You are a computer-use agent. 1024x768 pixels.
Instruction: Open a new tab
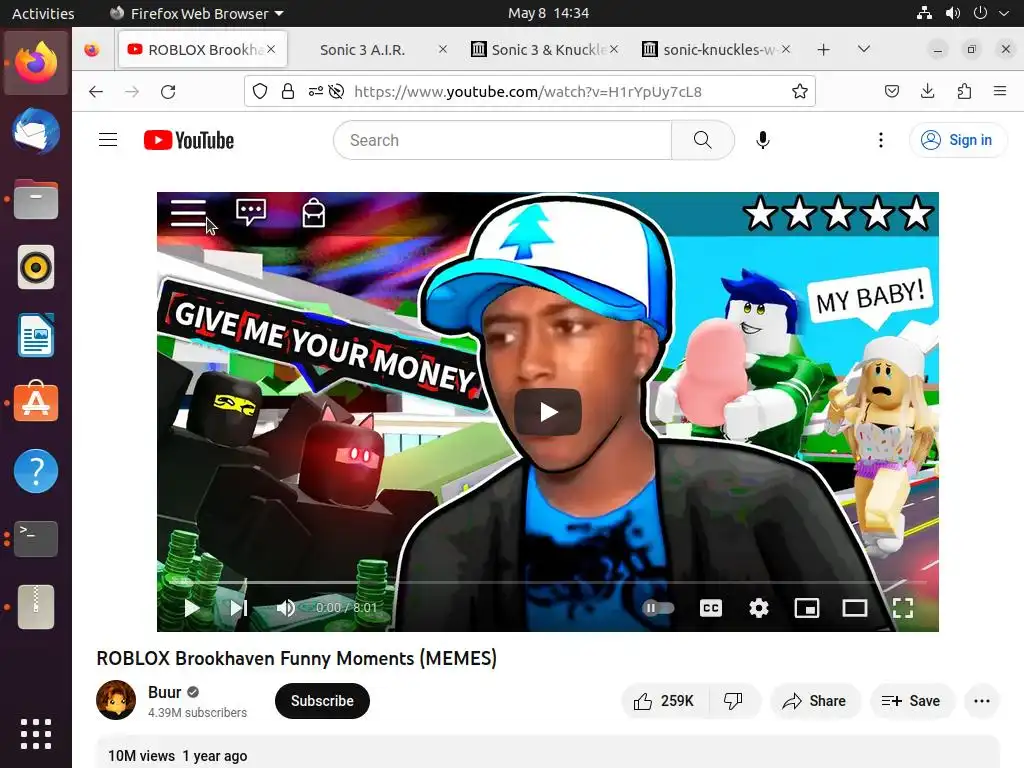point(824,50)
